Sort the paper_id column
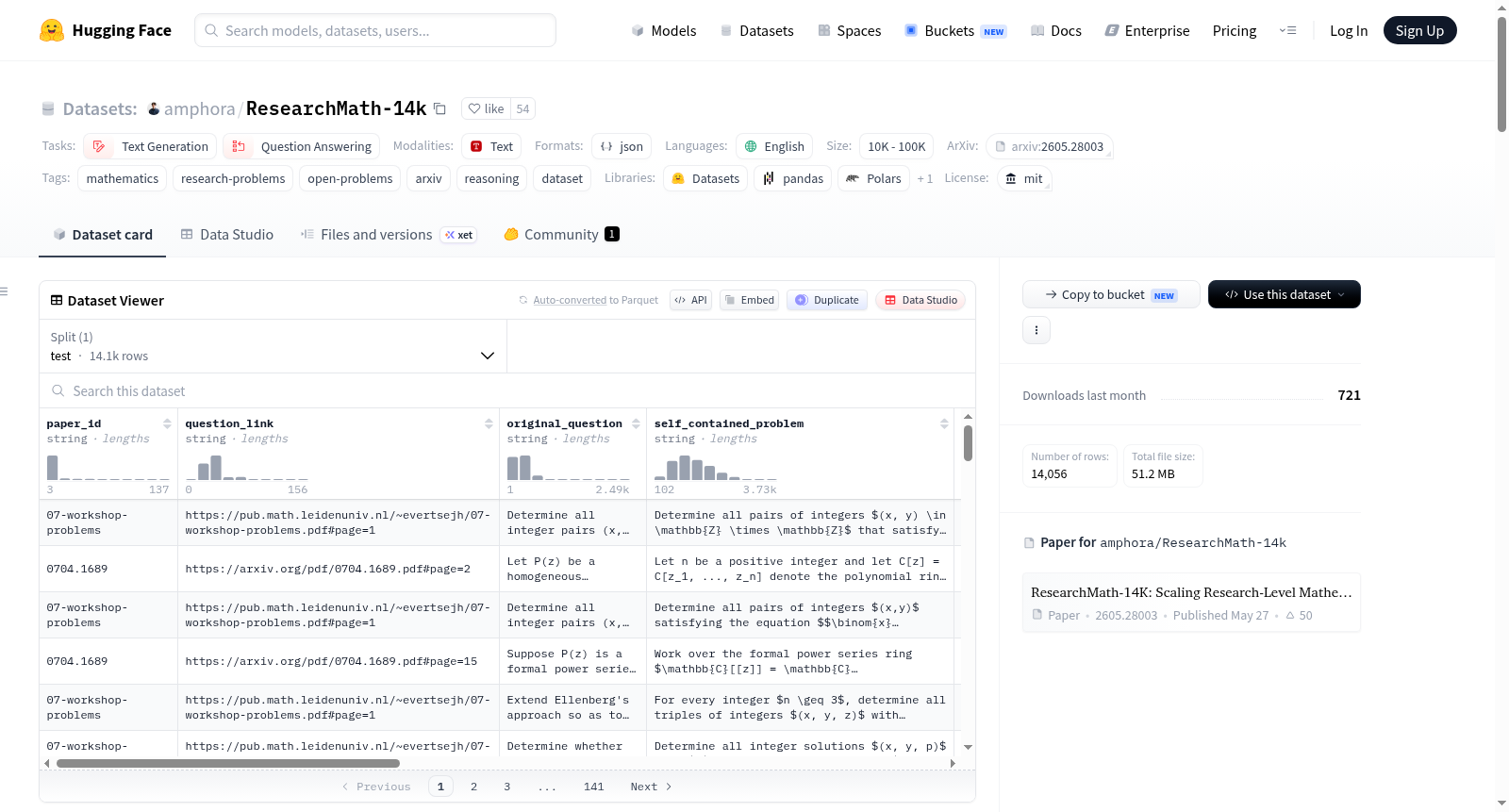 167,423
